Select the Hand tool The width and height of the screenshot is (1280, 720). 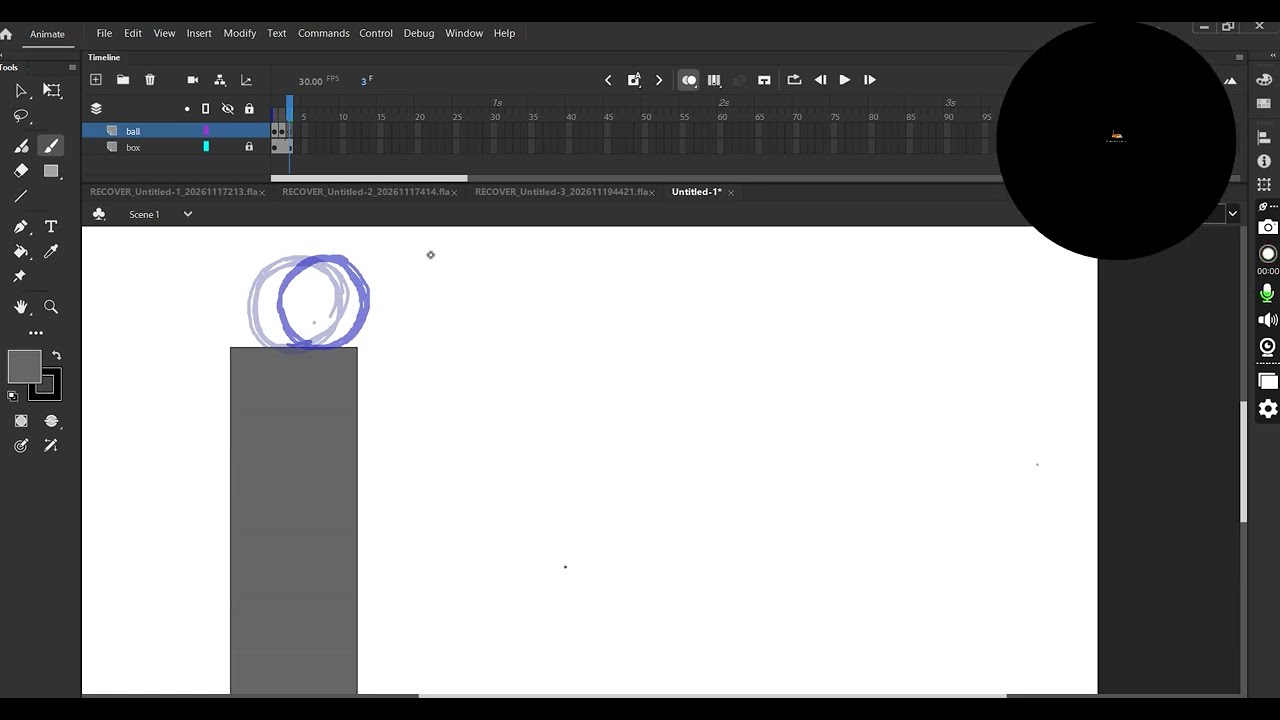(21, 307)
